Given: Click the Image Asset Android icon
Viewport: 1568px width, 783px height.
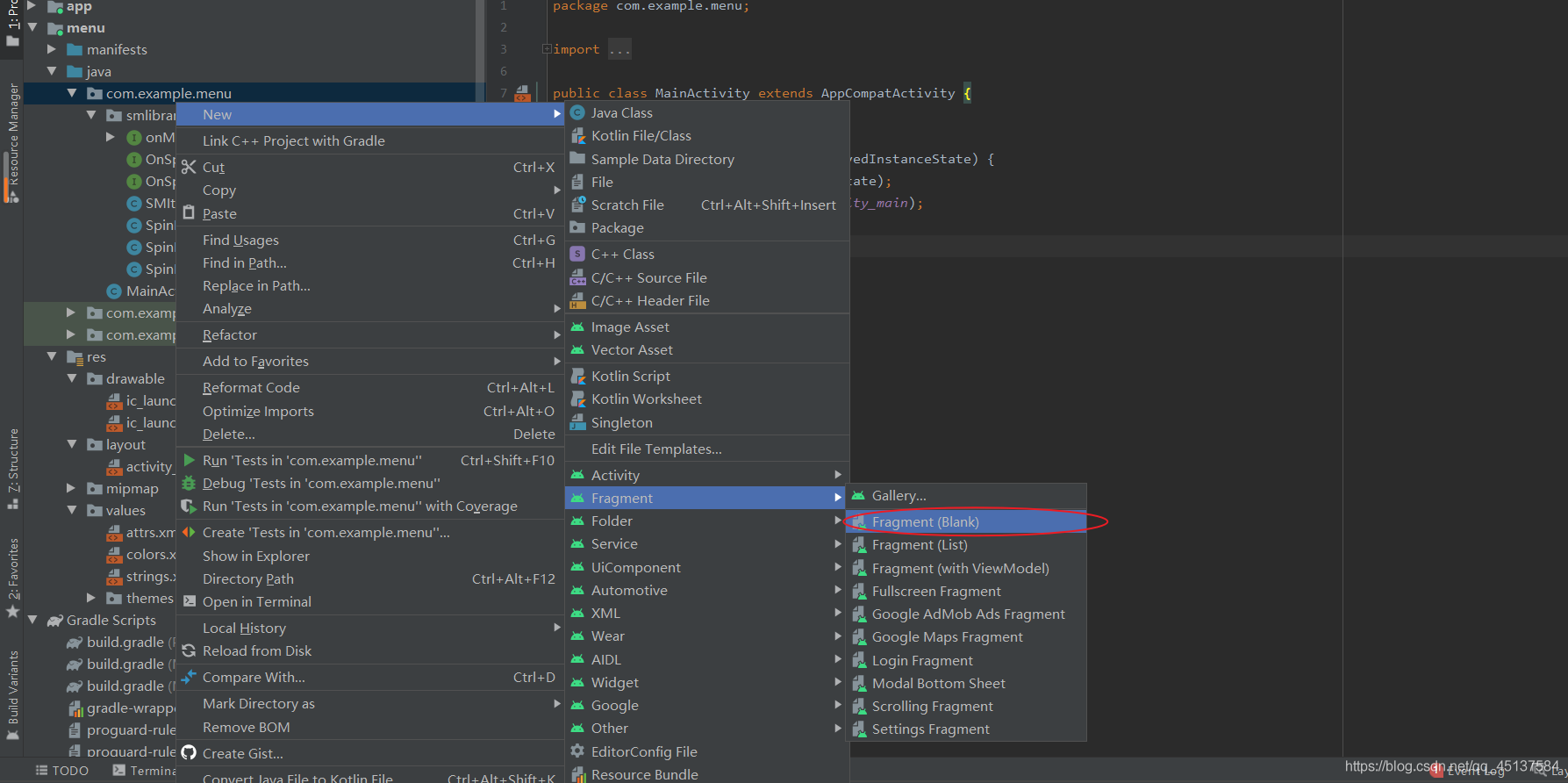Looking at the screenshot, I should click(577, 327).
